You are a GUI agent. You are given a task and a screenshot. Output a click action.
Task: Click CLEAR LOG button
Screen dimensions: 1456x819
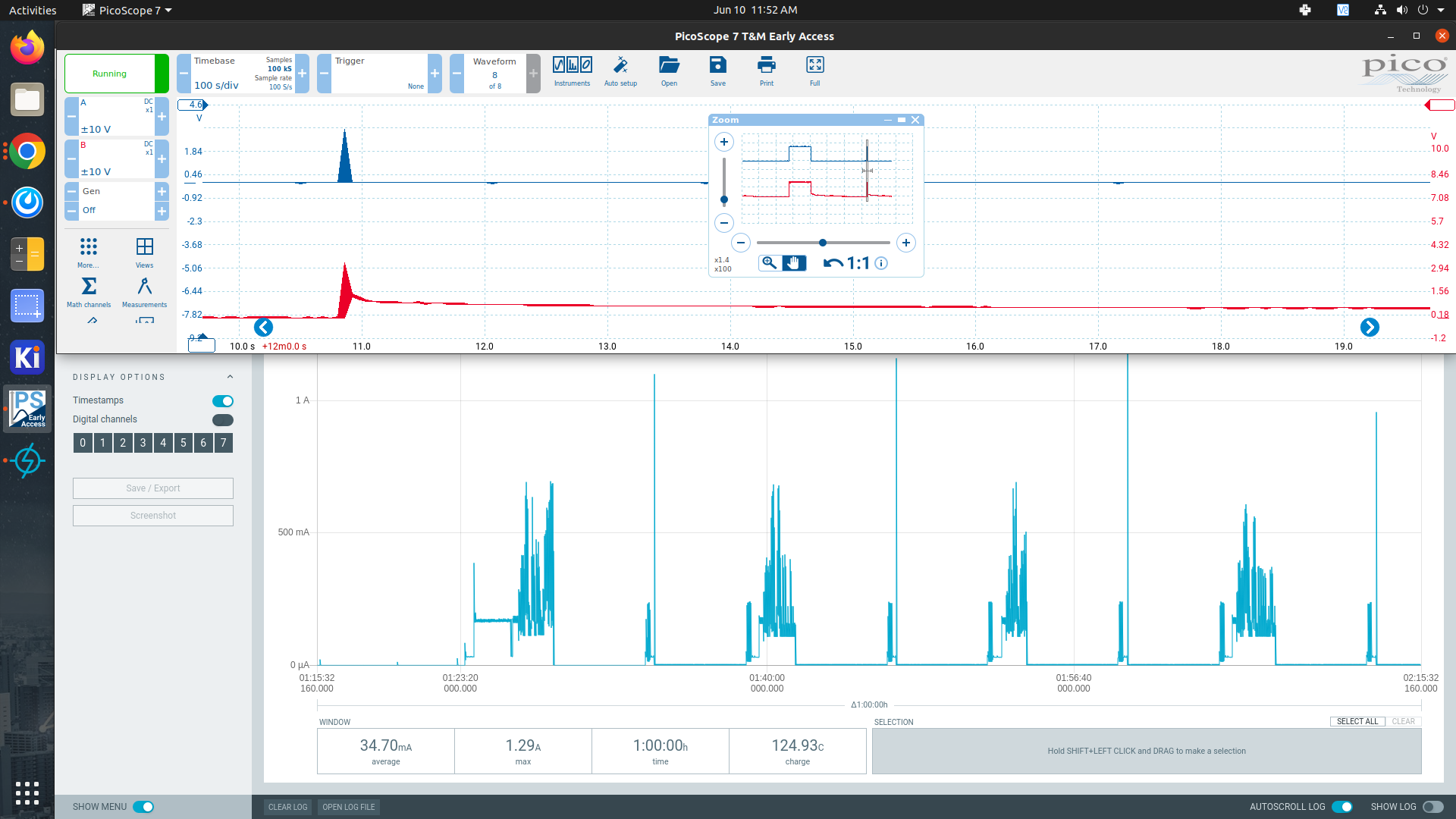pyautogui.click(x=288, y=807)
